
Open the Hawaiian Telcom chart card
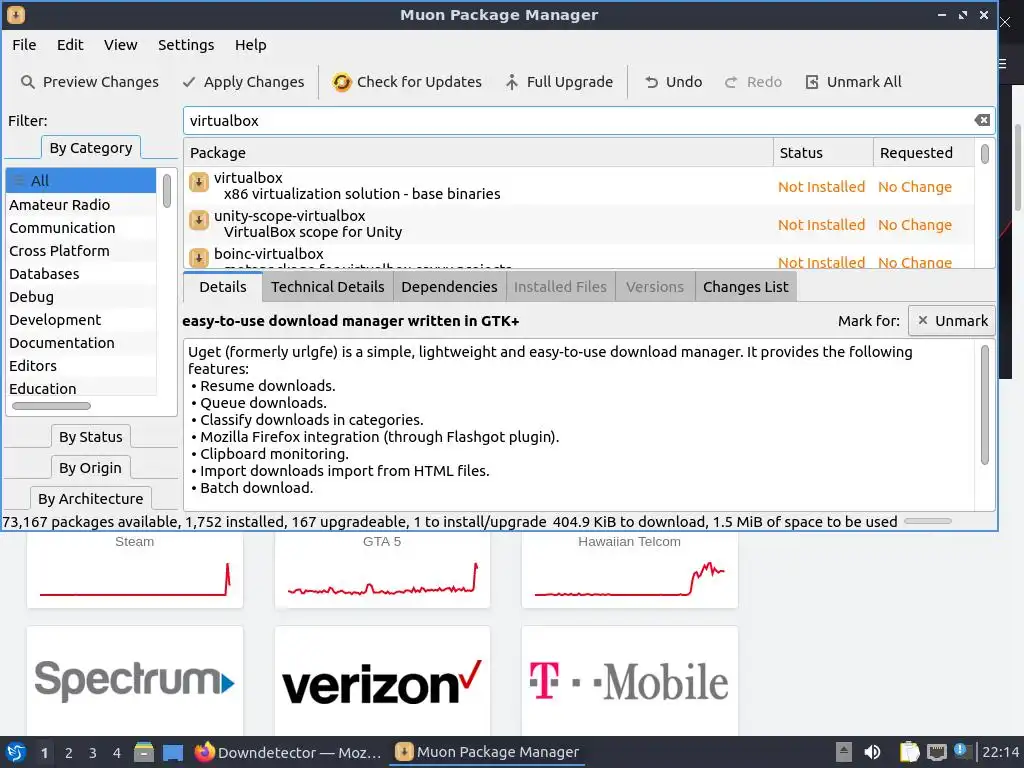pos(630,569)
